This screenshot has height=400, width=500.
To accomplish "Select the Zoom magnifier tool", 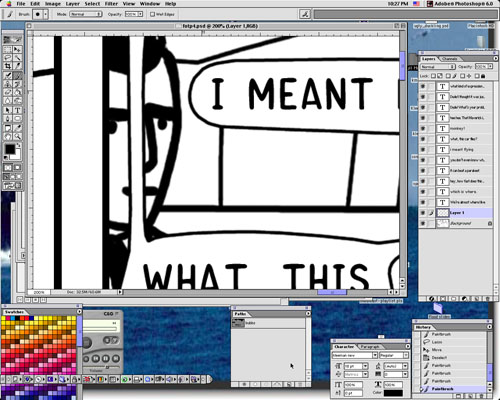I will pyautogui.click(x=17, y=136).
